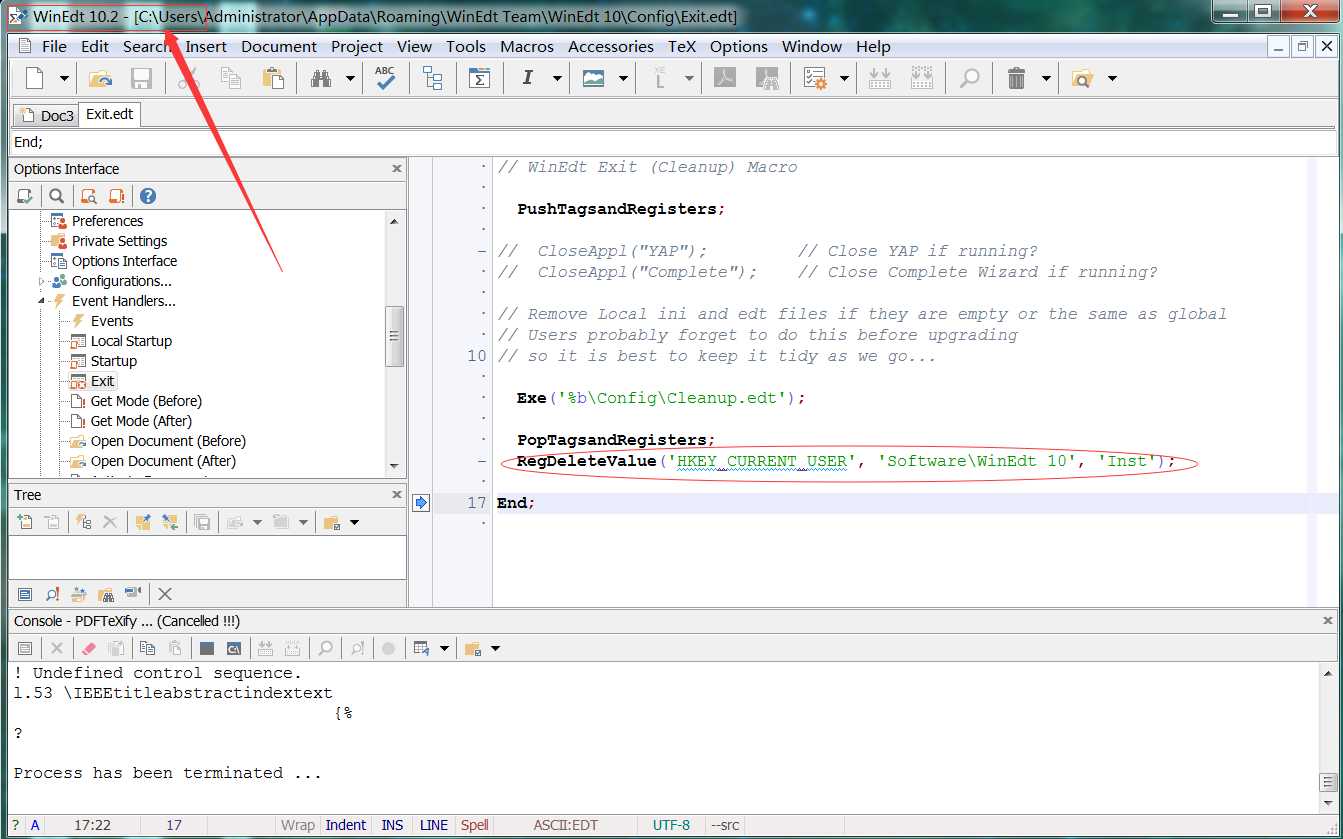The width and height of the screenshot is (1343, 839).
Task: Toggle Spell mode in status bar
Action: [474, 825]
